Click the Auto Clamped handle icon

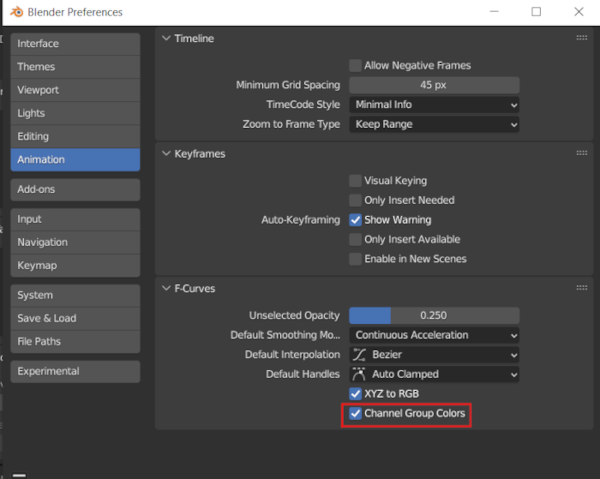[x=359, y=374]
